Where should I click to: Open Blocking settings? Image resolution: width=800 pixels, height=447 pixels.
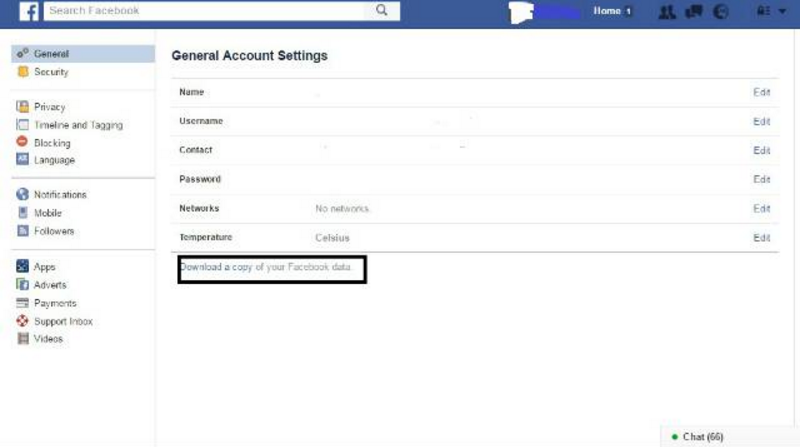[52, 143]
